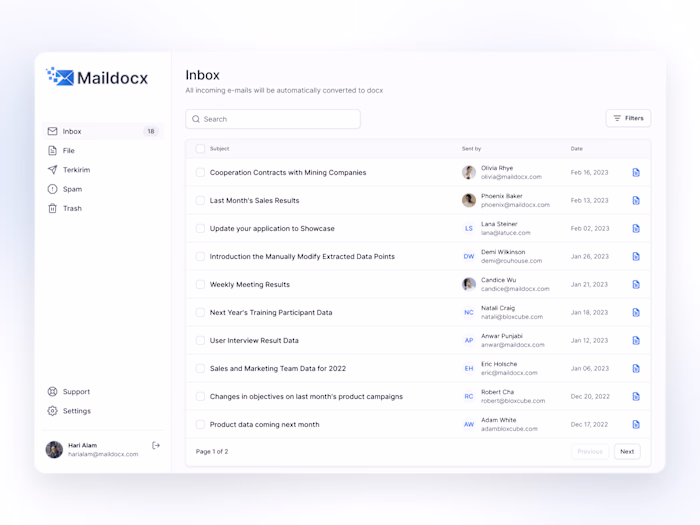Click sender name Demi Wilkinson
This screenshot has height=525, width=700.
click(x=503, y=252)
